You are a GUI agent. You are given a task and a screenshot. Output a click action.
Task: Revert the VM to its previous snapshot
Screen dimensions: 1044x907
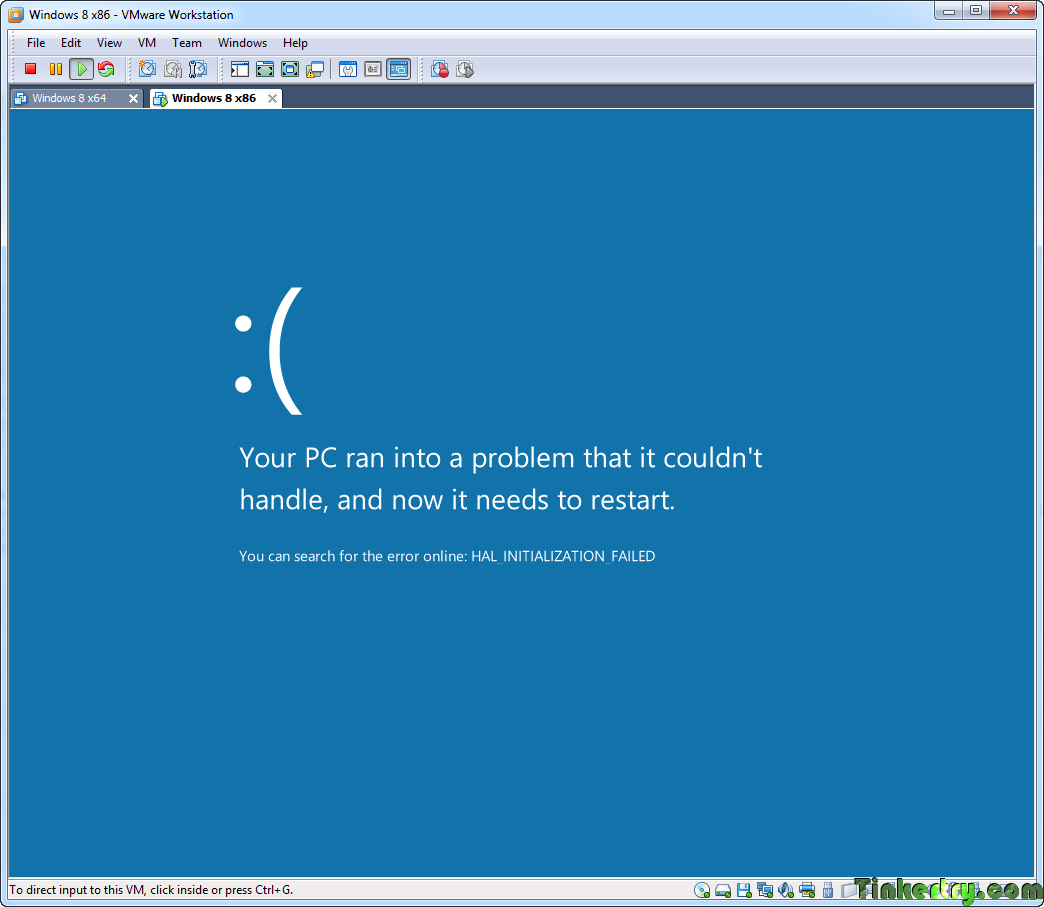tap(172, 69)
